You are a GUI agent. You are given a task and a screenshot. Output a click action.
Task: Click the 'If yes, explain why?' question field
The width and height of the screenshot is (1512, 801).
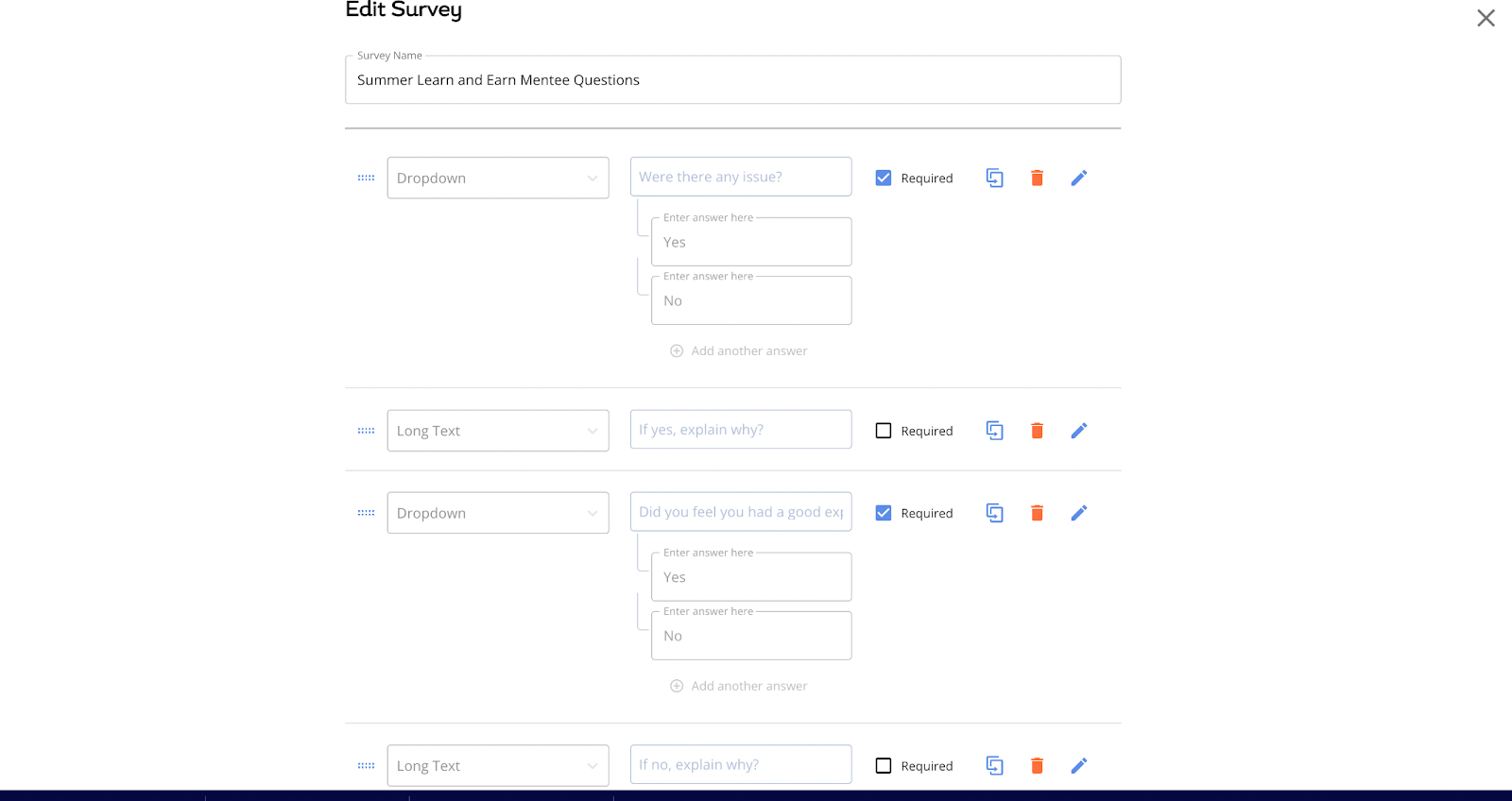[x=740, y=430]
